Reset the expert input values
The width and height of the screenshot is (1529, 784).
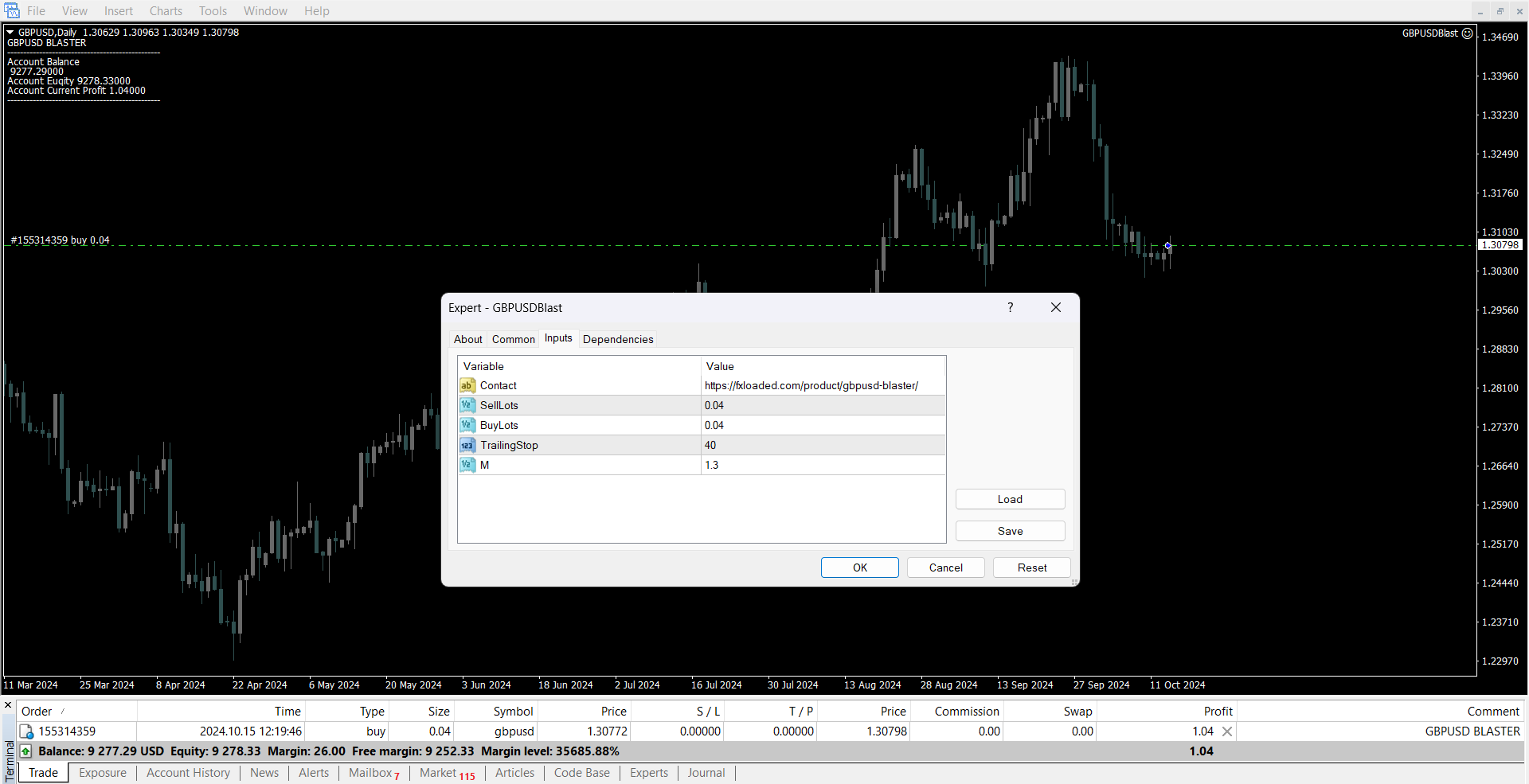pos(1031,568)
